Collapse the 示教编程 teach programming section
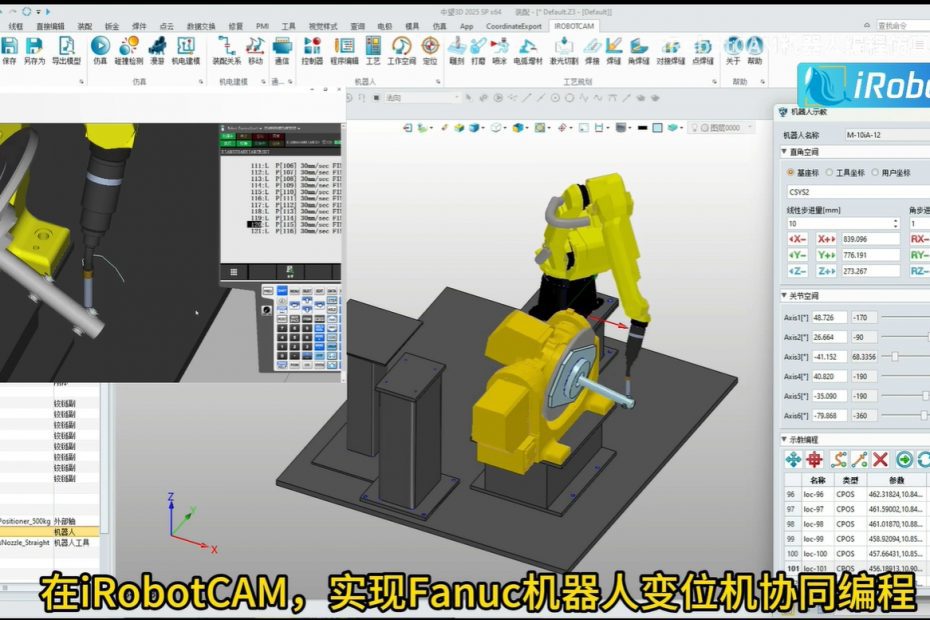 [784, 440]
